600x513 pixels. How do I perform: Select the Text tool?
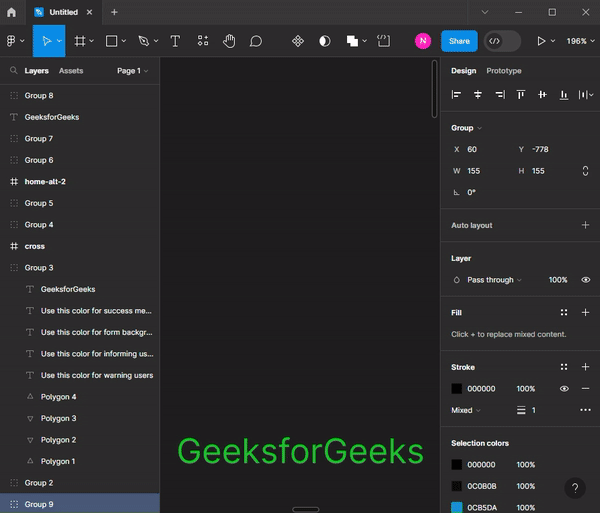175,41
